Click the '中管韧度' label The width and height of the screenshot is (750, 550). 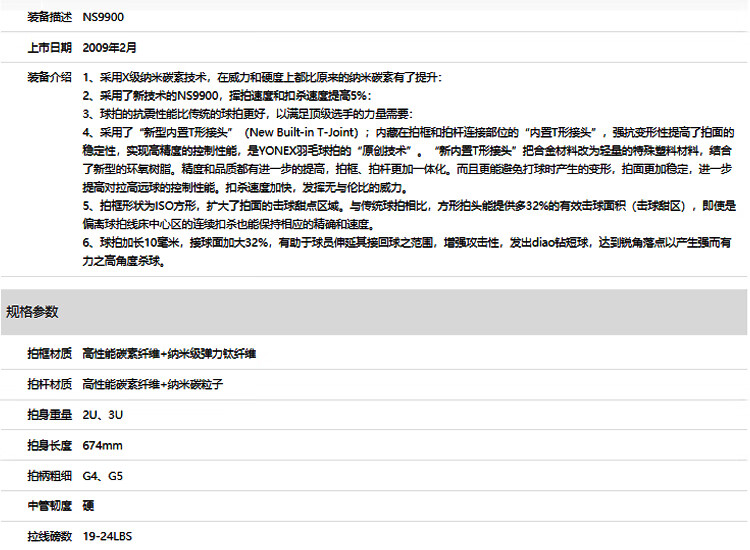[x=49, y=506]
